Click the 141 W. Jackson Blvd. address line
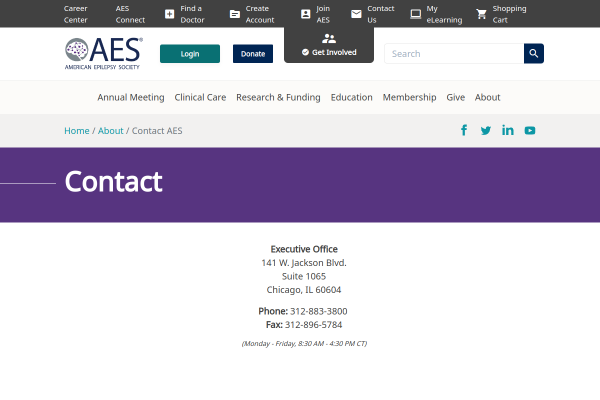Screen dimensions: 600x400 [x=304, y=263]
